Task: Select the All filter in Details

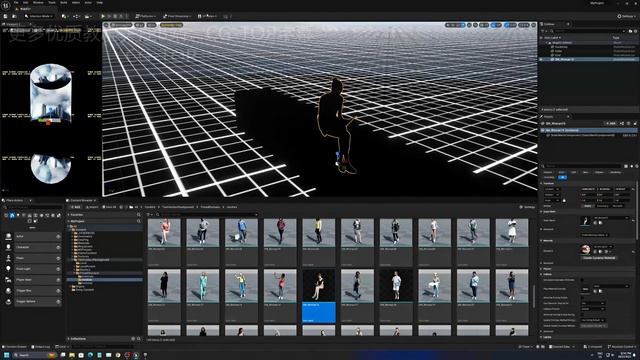Action: (x=562, y=178)
